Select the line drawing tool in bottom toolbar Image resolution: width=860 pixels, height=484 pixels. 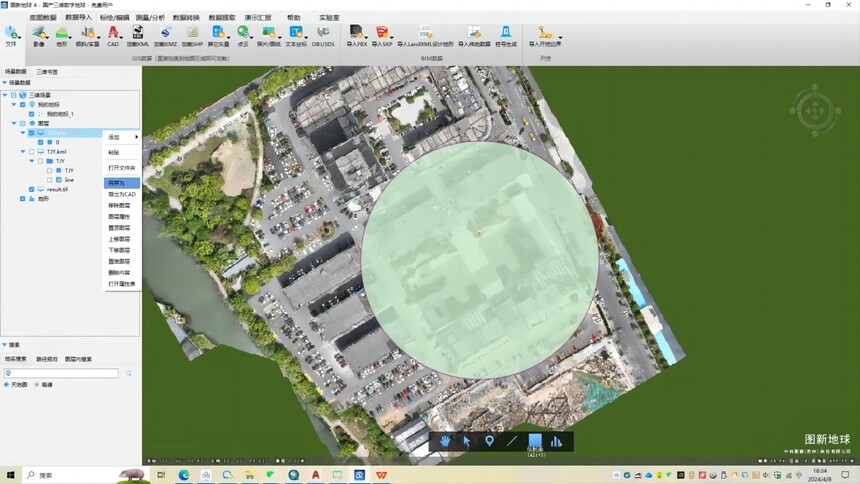pos(512,441)
